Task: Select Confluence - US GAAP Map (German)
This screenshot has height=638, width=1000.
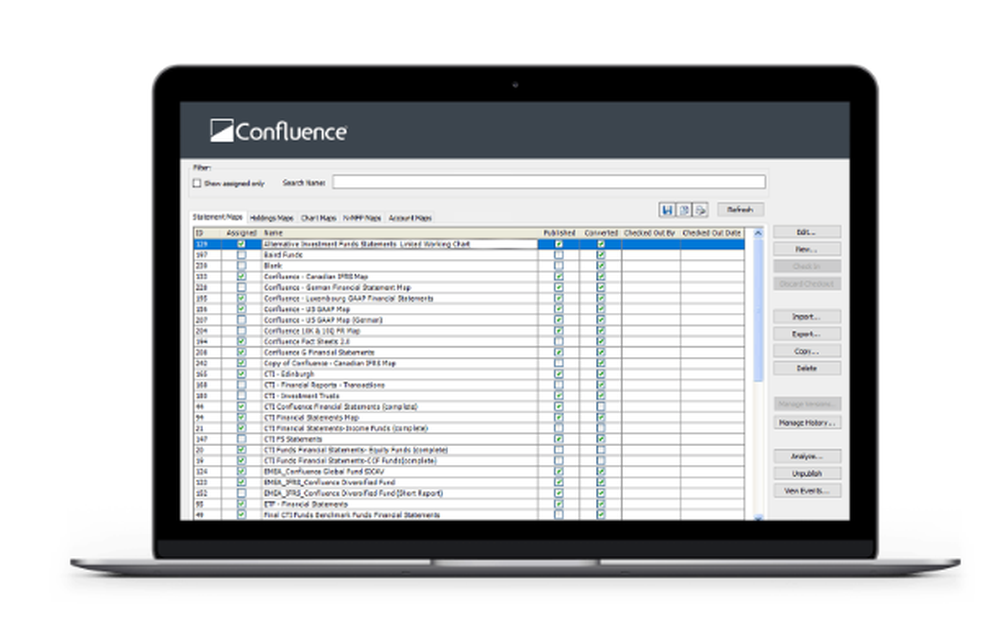Action: [x=323, y=320]
